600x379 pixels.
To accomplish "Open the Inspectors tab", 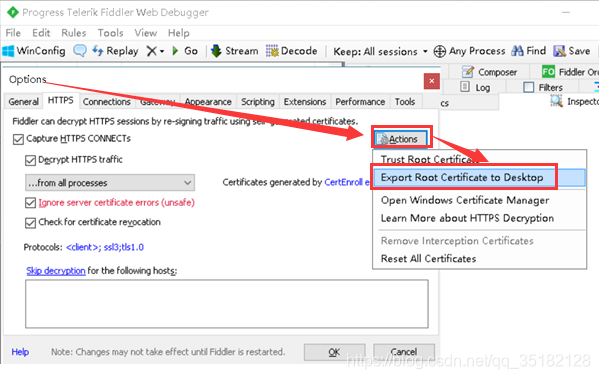I will tap(574, 101).
